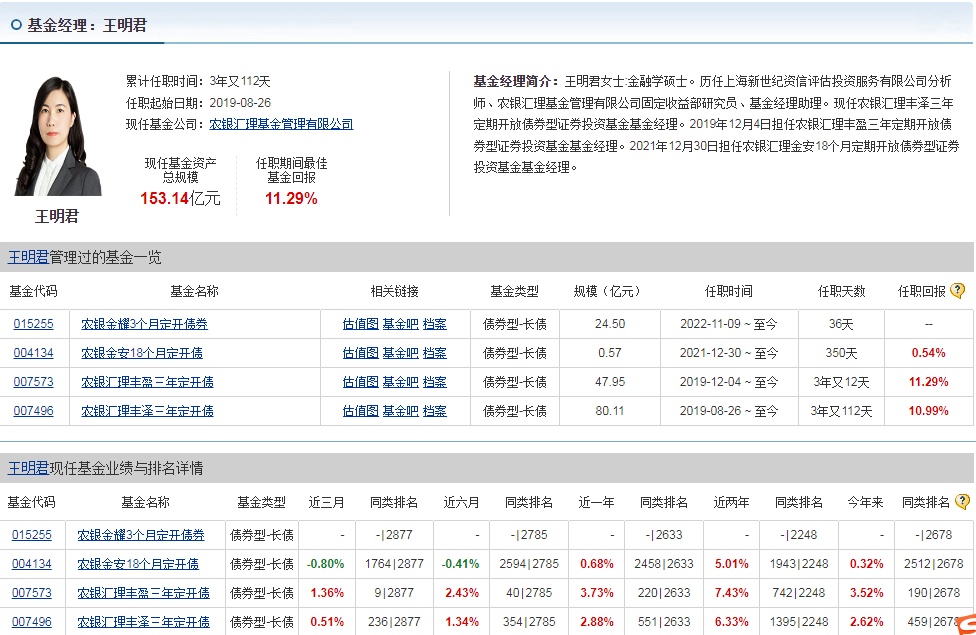Open 农银汇理基金管理有限公司 company link
976x635 pixels.
point(281,124)
